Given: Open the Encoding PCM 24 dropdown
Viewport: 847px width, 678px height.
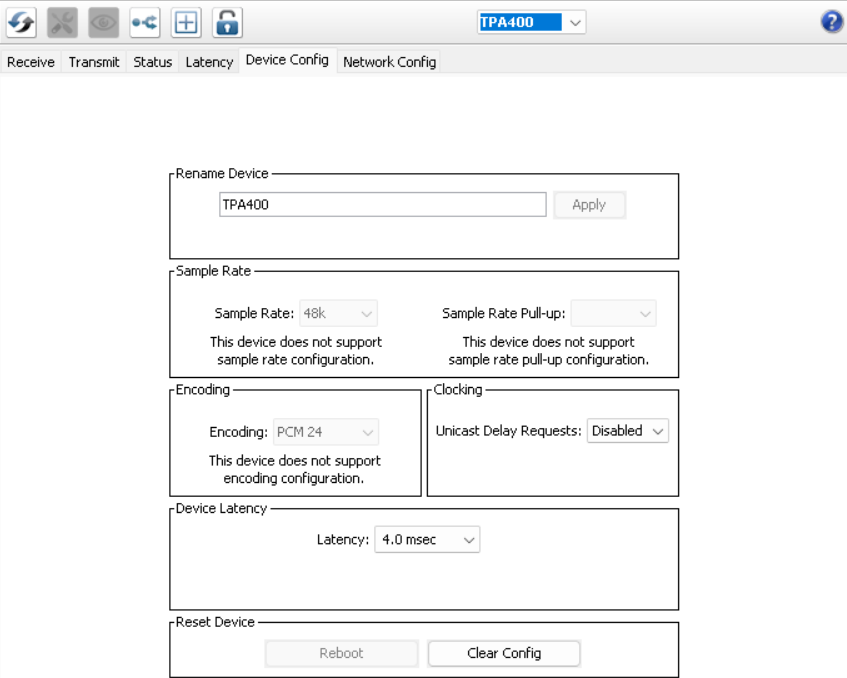Looking at the screenshot, I should (326, 433).
